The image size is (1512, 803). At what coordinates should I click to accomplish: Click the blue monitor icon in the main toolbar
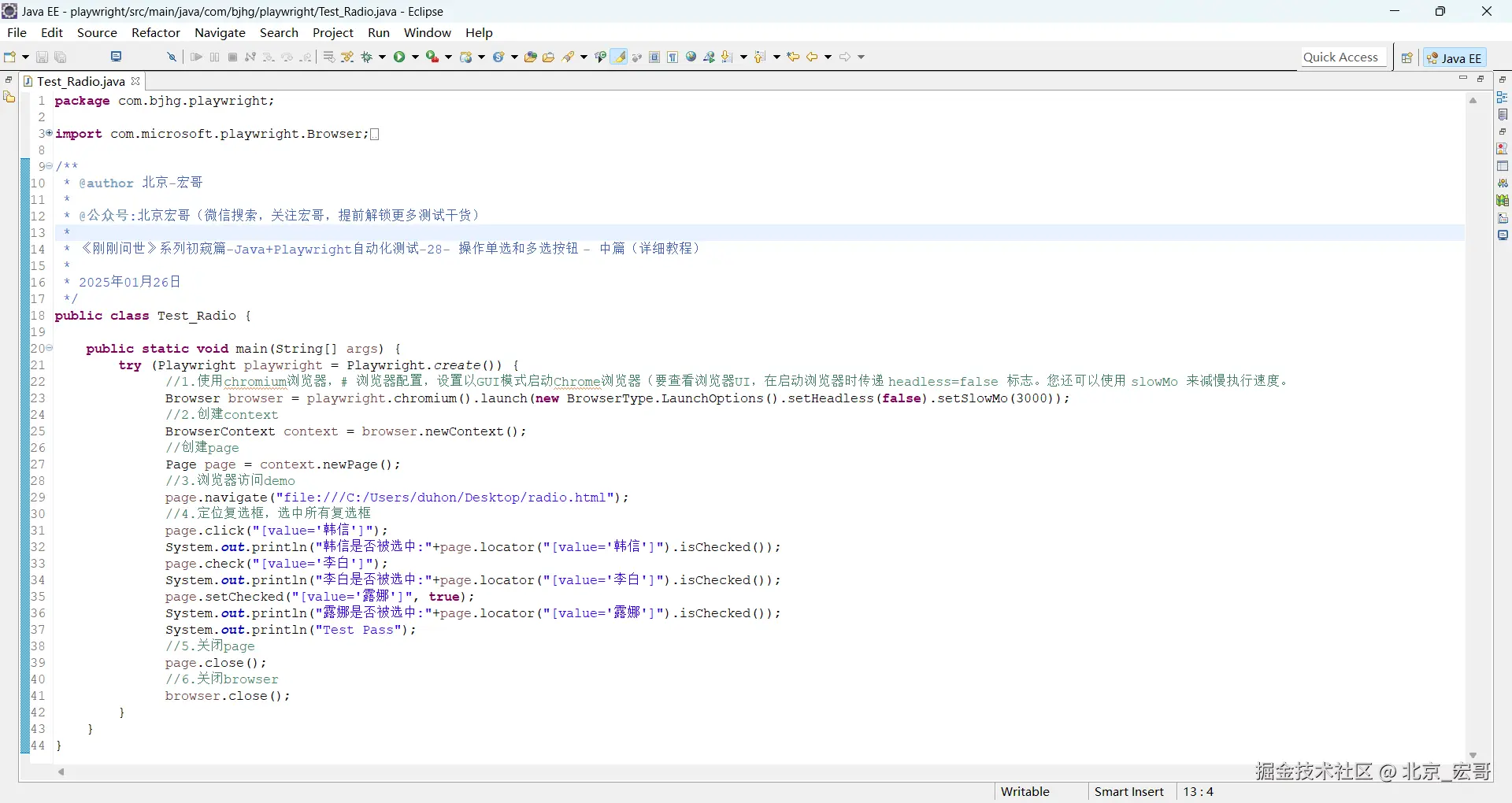tap(117, 57)
